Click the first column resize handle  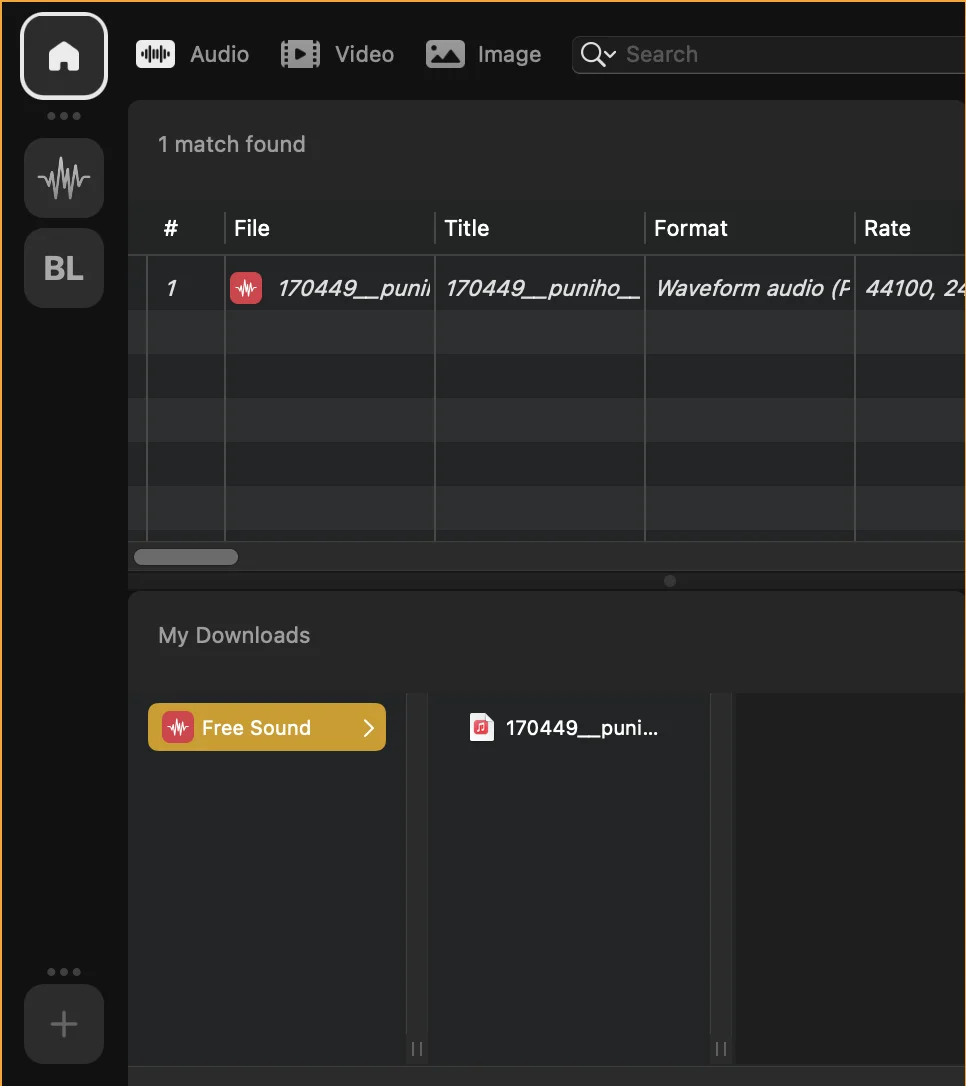tap(417, 1049)
